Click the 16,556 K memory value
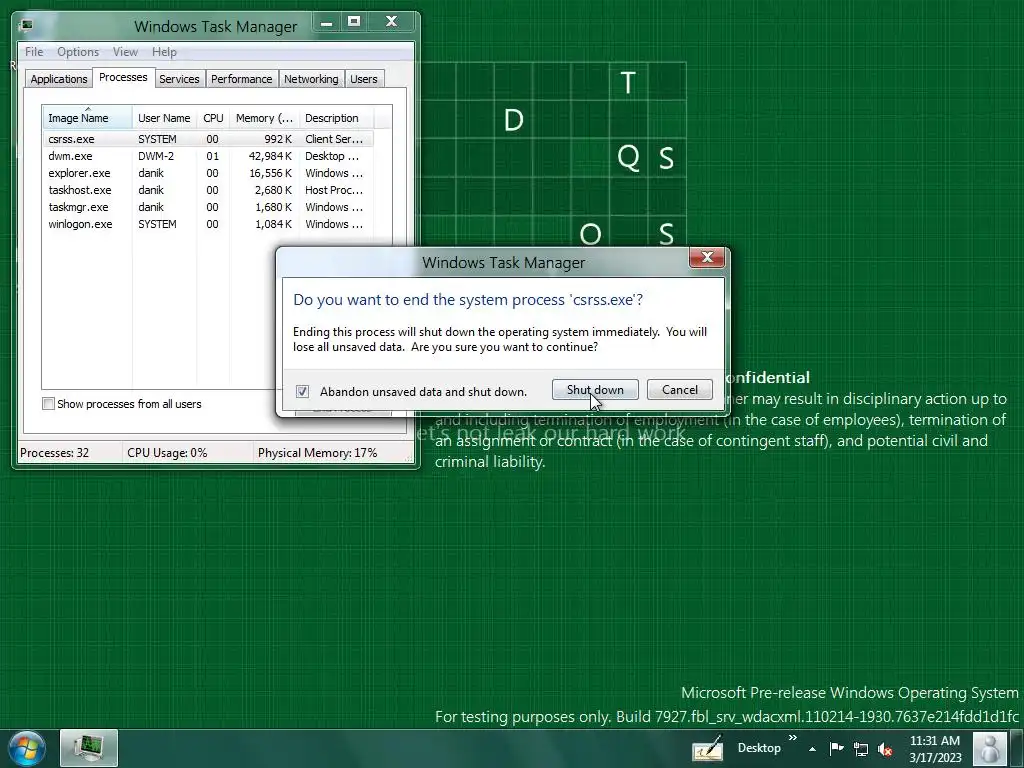This screenshot has height=768, width=1024. 270,173
